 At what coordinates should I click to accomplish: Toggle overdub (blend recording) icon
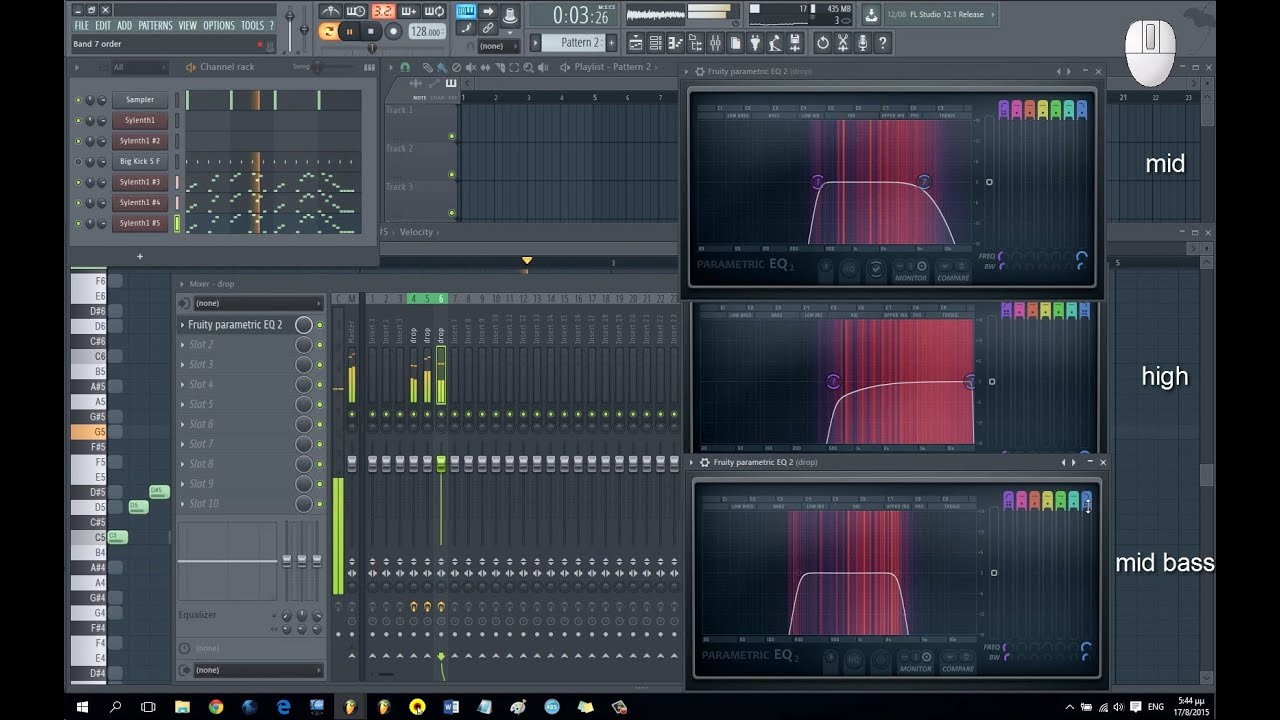(408, 11)
